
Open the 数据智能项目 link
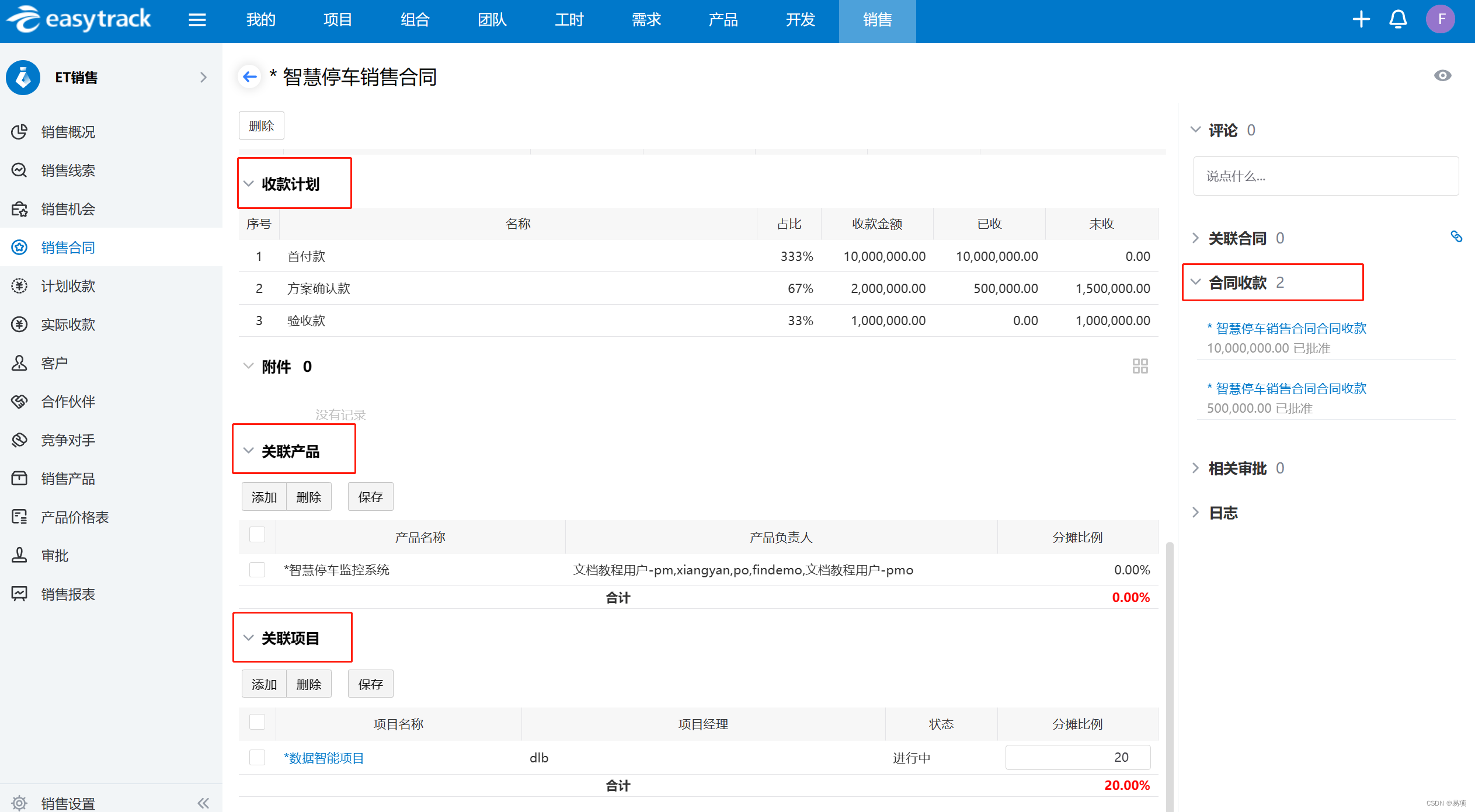click(x=324, y=758)
